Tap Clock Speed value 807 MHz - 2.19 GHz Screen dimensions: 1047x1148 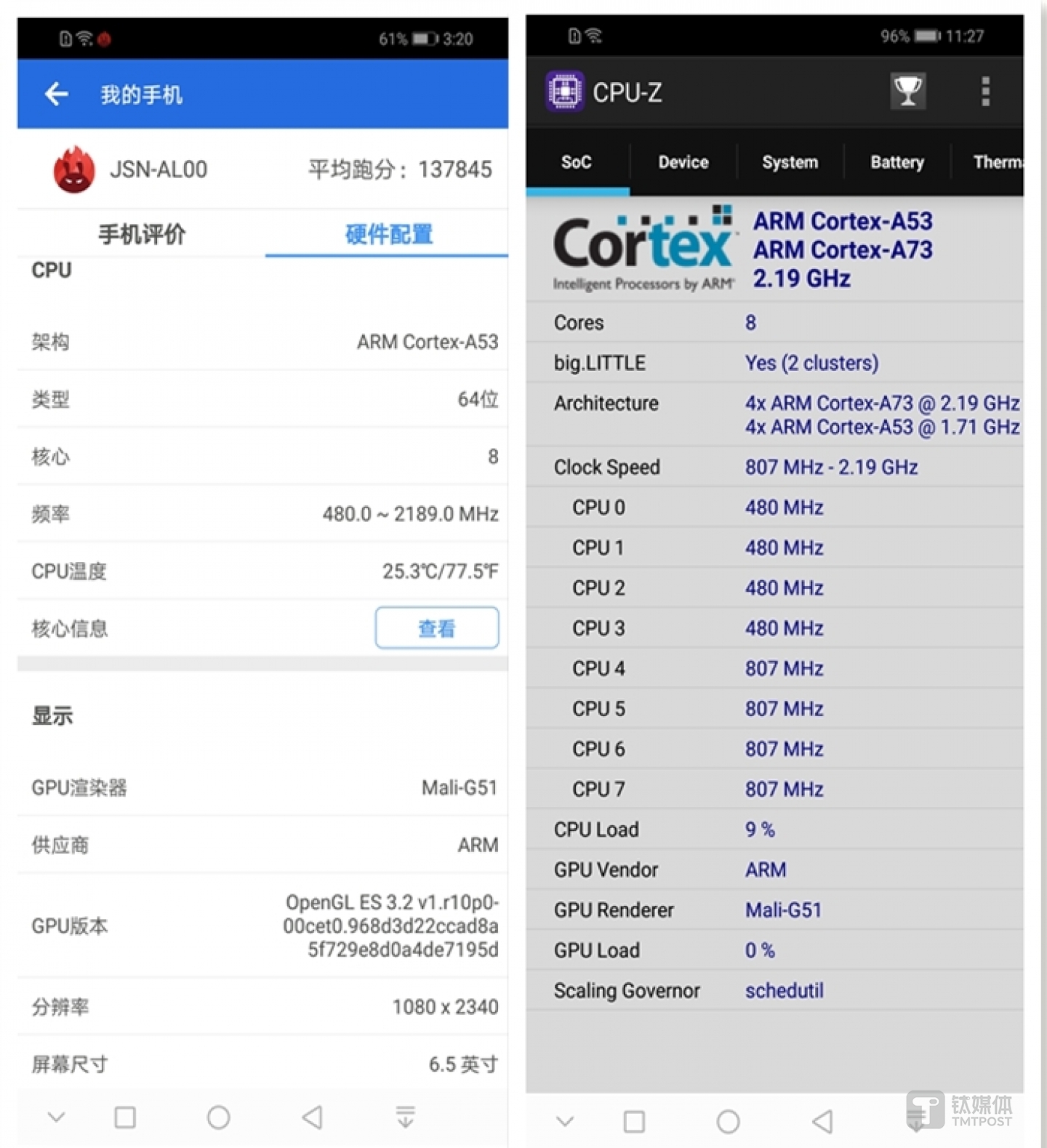click(x=831, y=467)
